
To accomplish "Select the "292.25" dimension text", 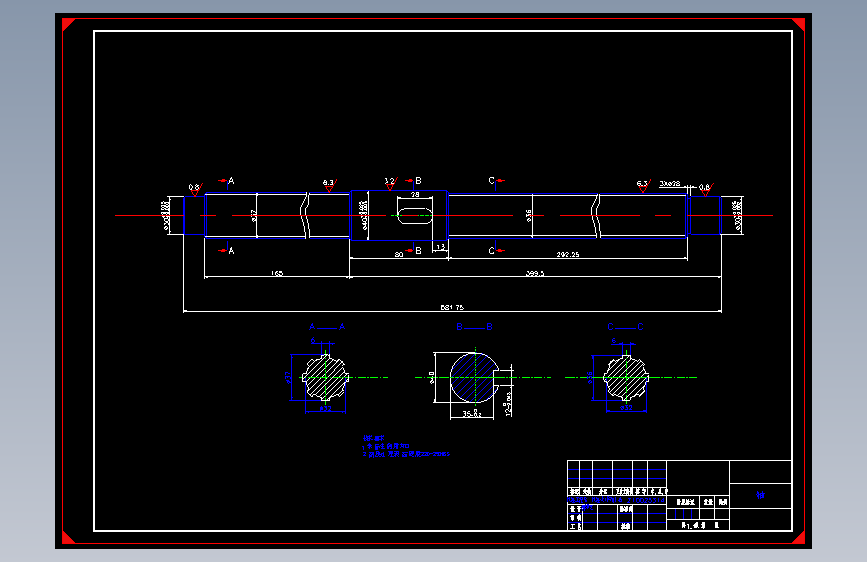I will click(x=568, y=254).
